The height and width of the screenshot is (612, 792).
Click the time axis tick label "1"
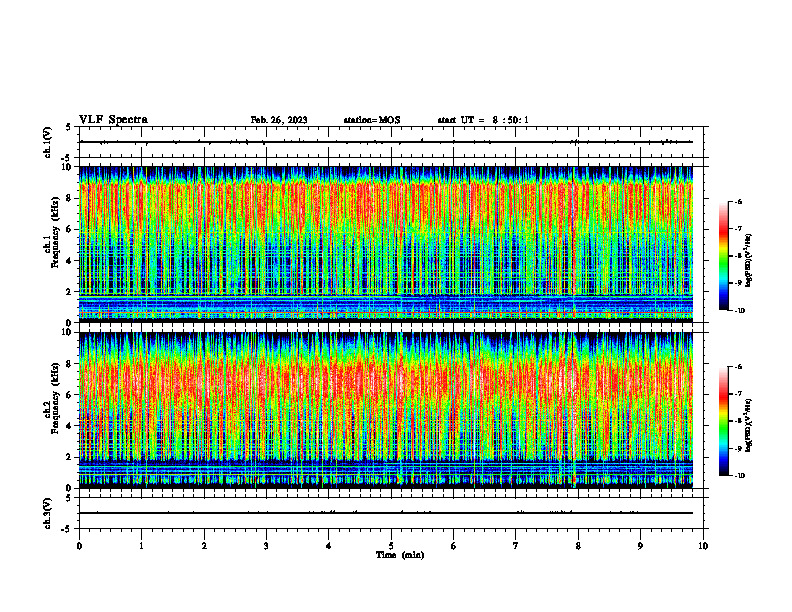141,546
